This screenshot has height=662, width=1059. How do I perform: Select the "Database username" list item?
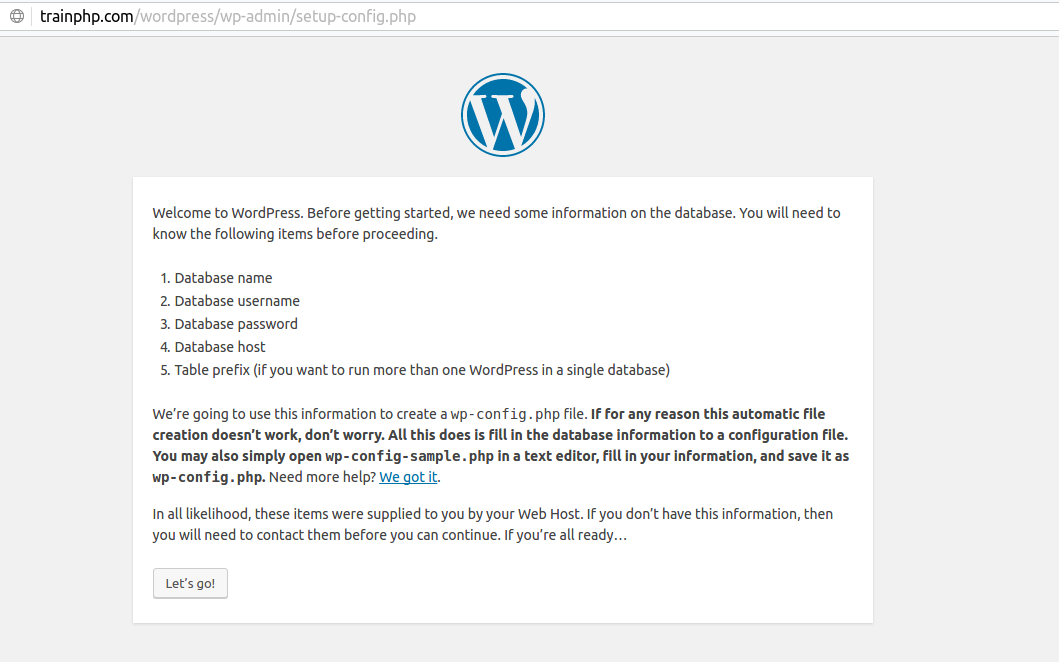237,301
